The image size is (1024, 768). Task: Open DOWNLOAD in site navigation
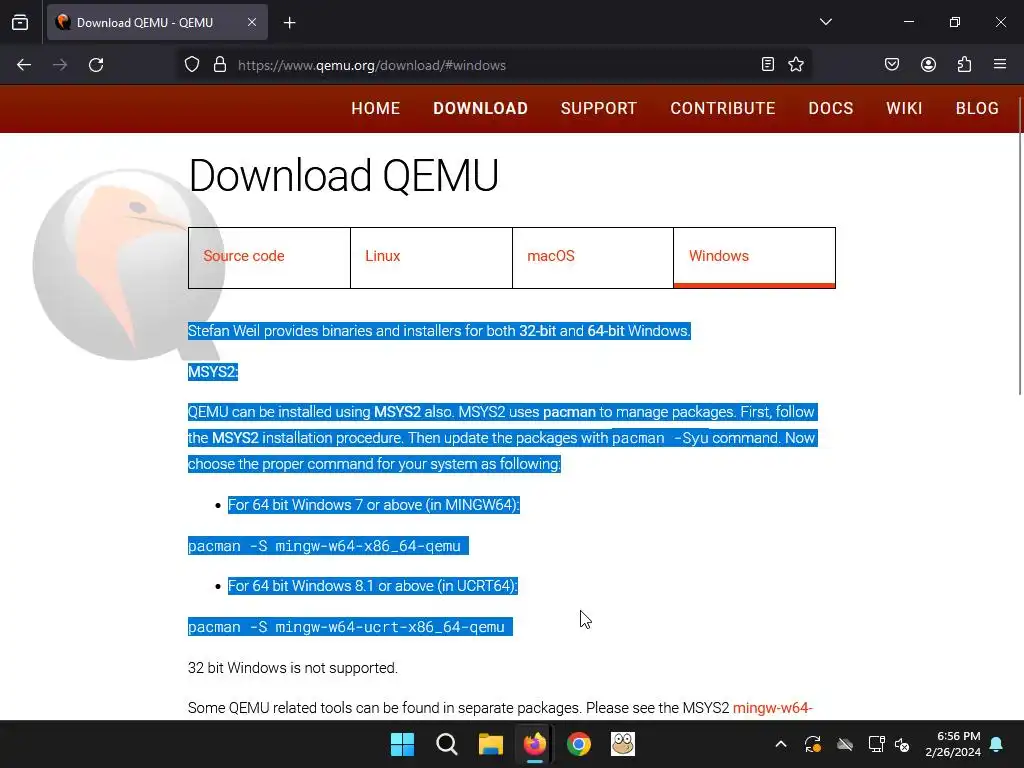tap(481, 108)
